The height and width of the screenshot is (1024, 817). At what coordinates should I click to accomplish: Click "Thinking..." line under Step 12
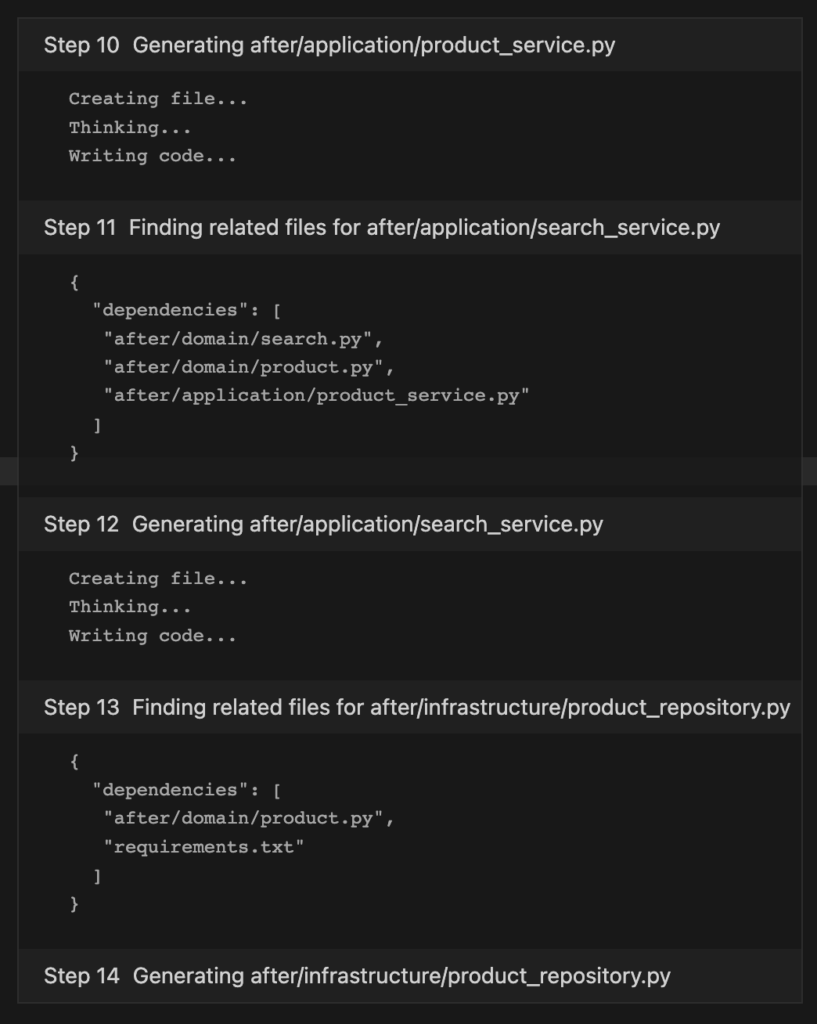[x=130, y=607]
